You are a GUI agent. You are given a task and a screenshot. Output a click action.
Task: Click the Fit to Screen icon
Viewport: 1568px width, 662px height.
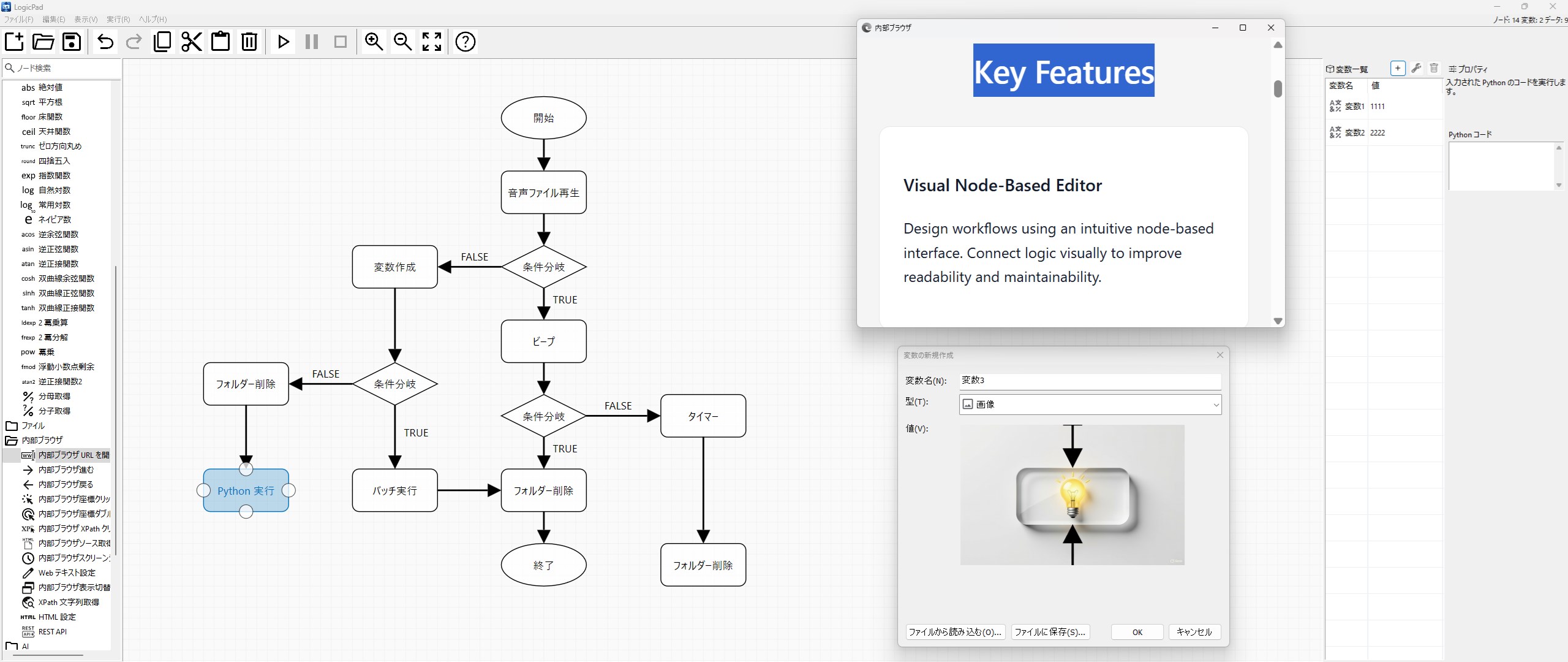[x=432, y=42]
